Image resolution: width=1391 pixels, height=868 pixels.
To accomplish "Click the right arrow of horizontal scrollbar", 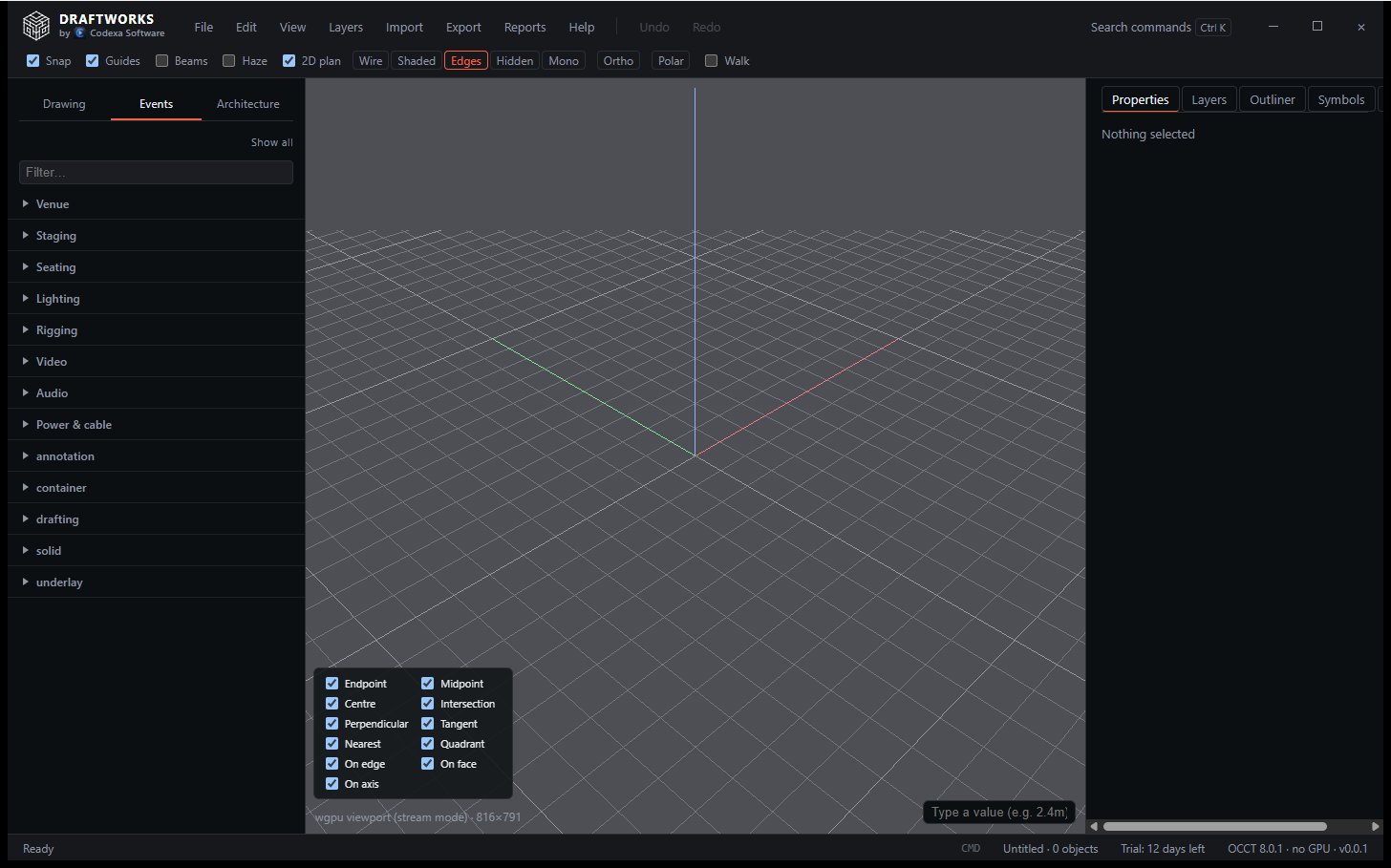I will (x=1375, y=826).
